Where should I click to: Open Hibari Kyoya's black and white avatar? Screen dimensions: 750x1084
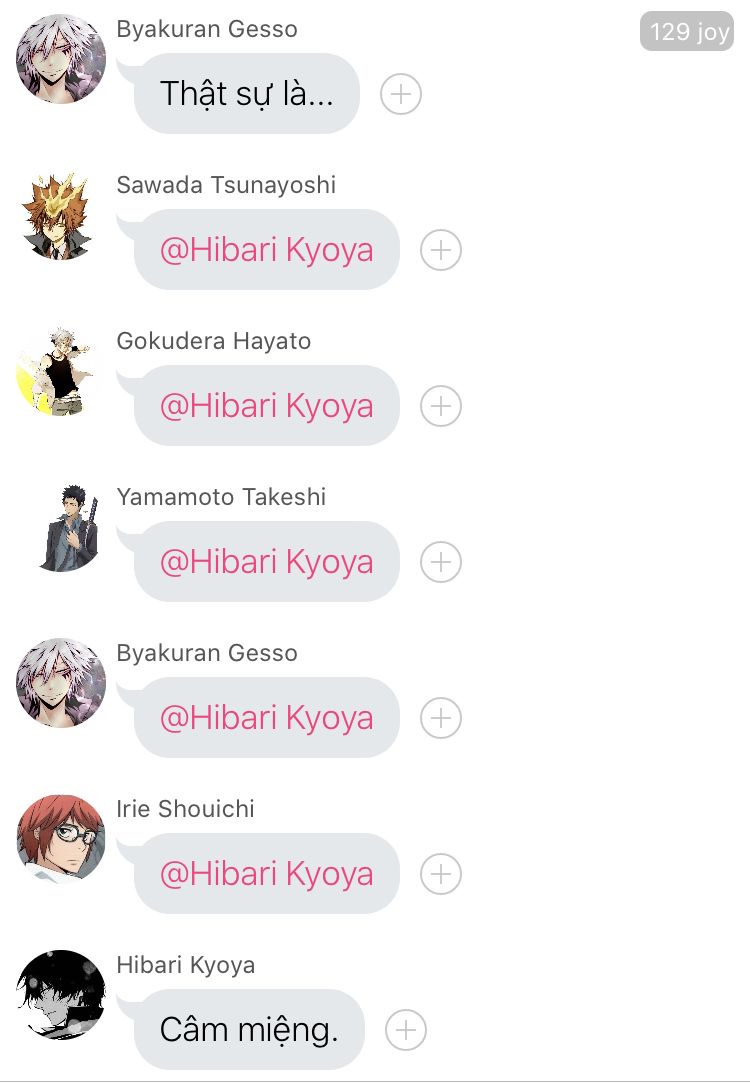[61, 995]
